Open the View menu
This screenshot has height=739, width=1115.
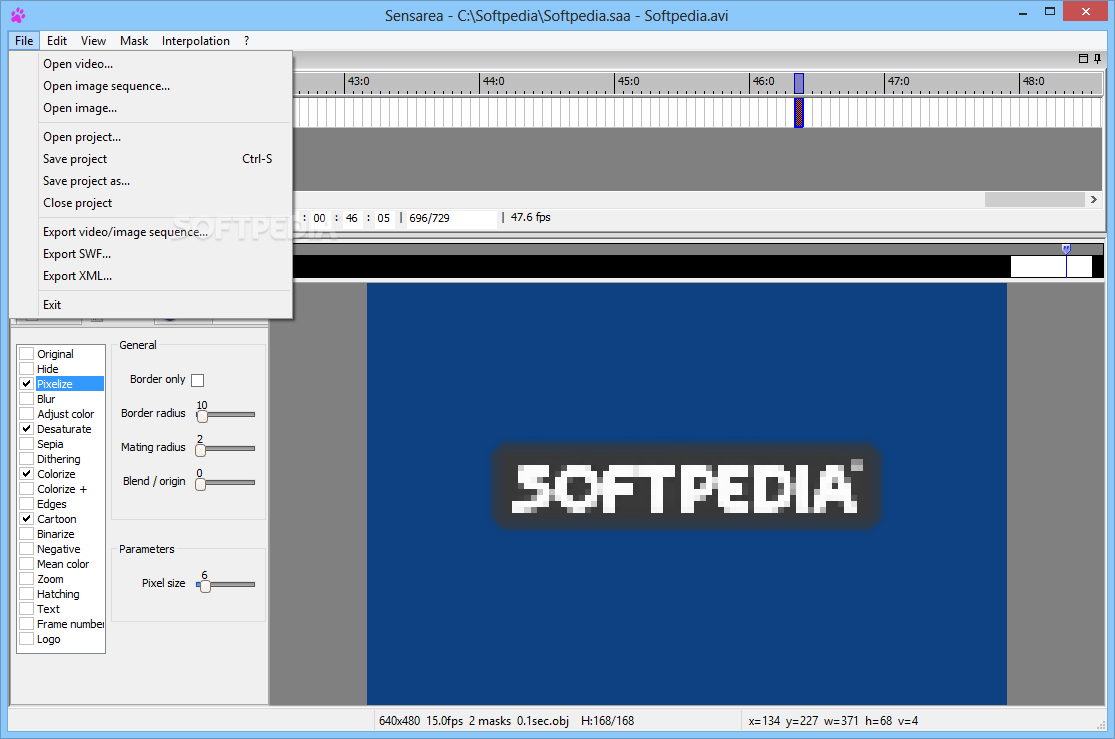(93, 41)
